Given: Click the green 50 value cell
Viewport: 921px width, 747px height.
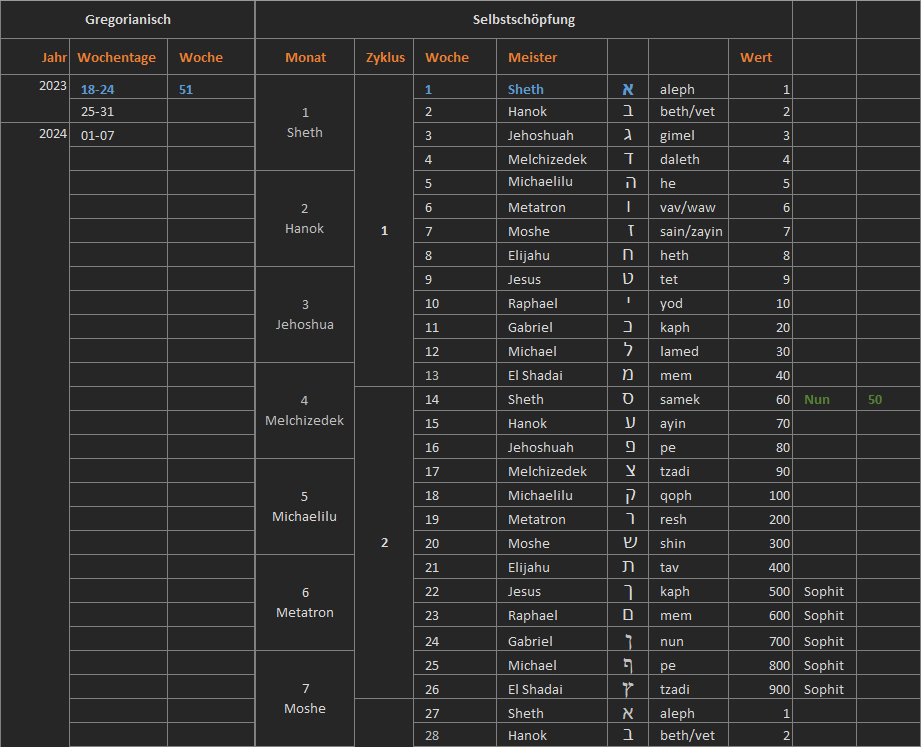Looking at the screenshot, I should [x=888, y=399].
